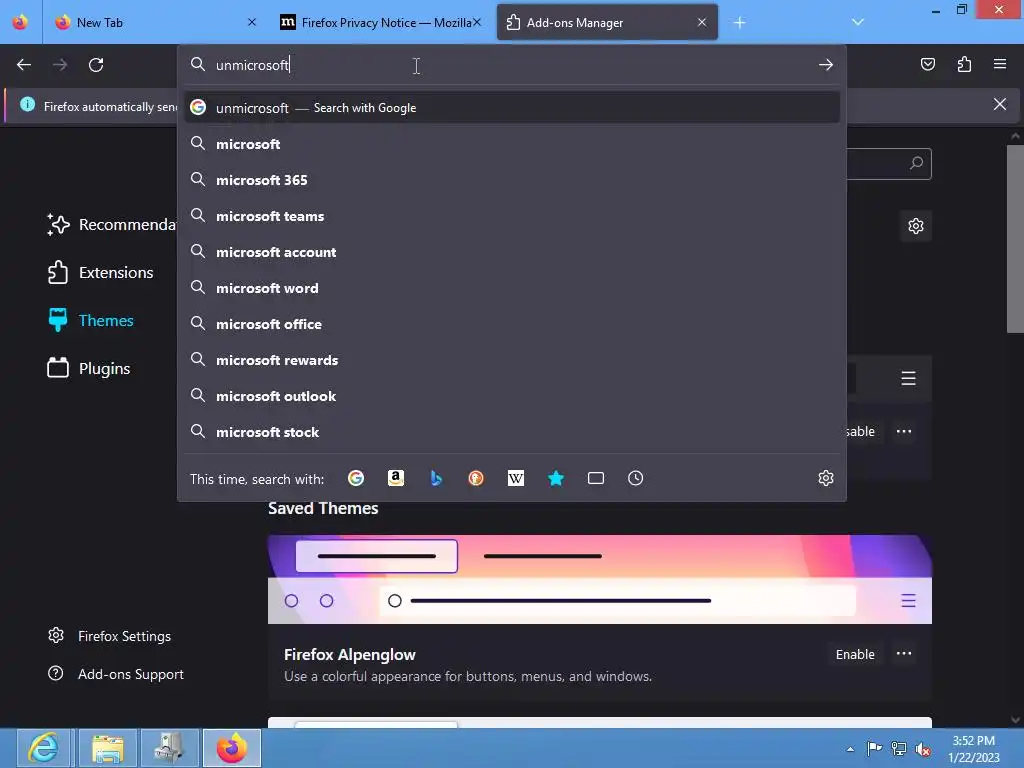Image resolution: width=1024 pixels, height=768 pixels.
Task: Pick the 'microsoft outlook' suggestion
Action: [511, 396]
